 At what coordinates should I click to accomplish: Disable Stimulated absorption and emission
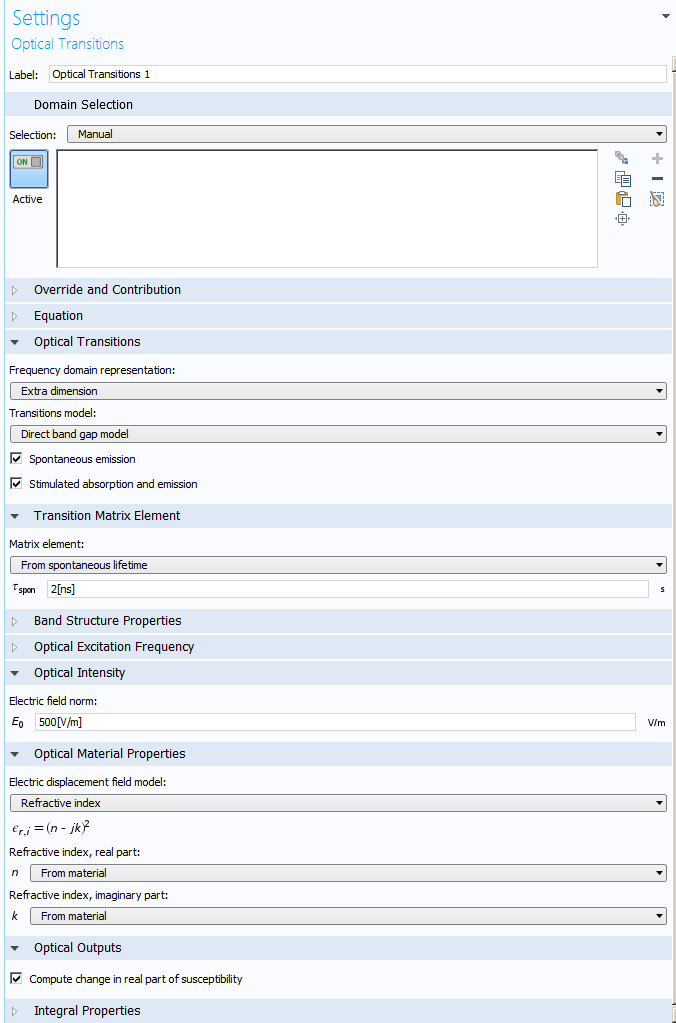click(16, 484)
